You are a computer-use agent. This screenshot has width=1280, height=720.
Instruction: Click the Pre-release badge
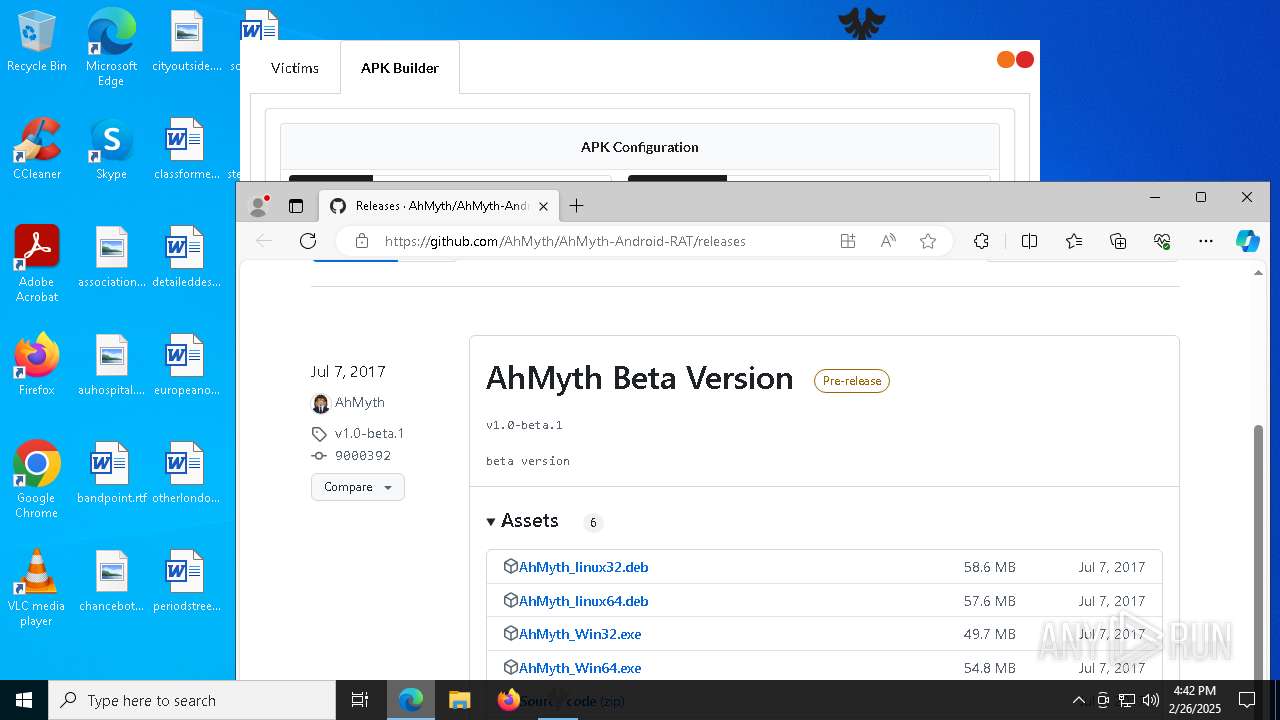(852, 381)
